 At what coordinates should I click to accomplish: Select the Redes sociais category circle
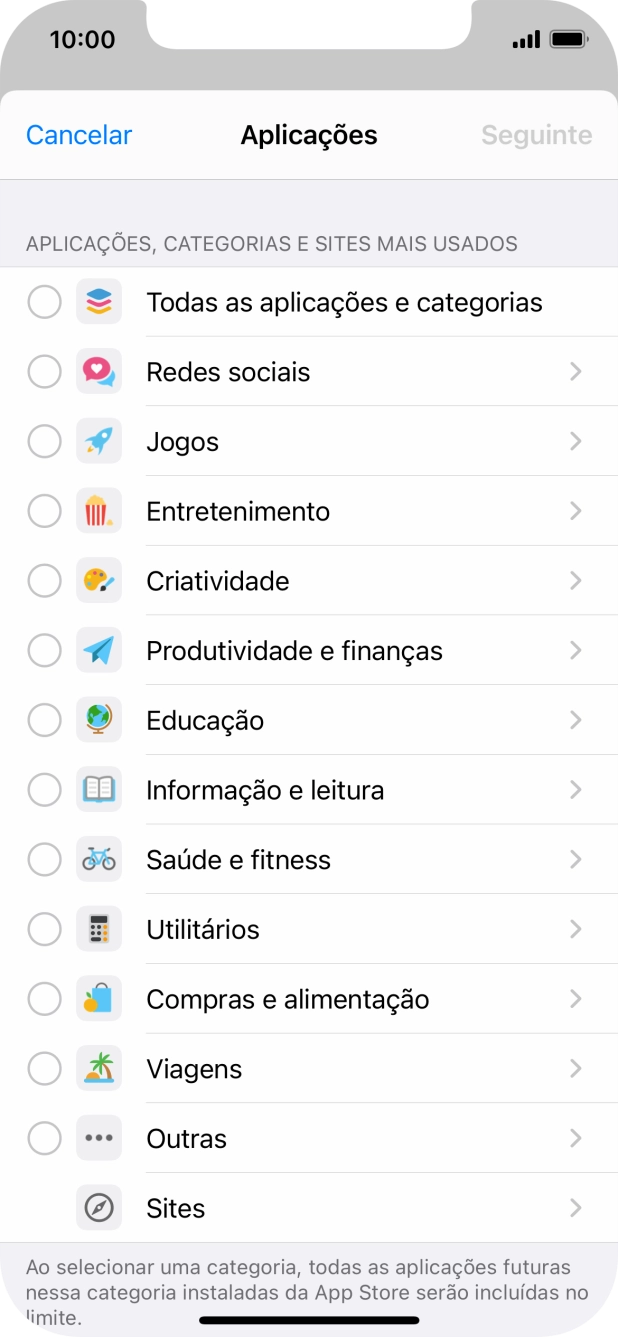click(44, 371)
